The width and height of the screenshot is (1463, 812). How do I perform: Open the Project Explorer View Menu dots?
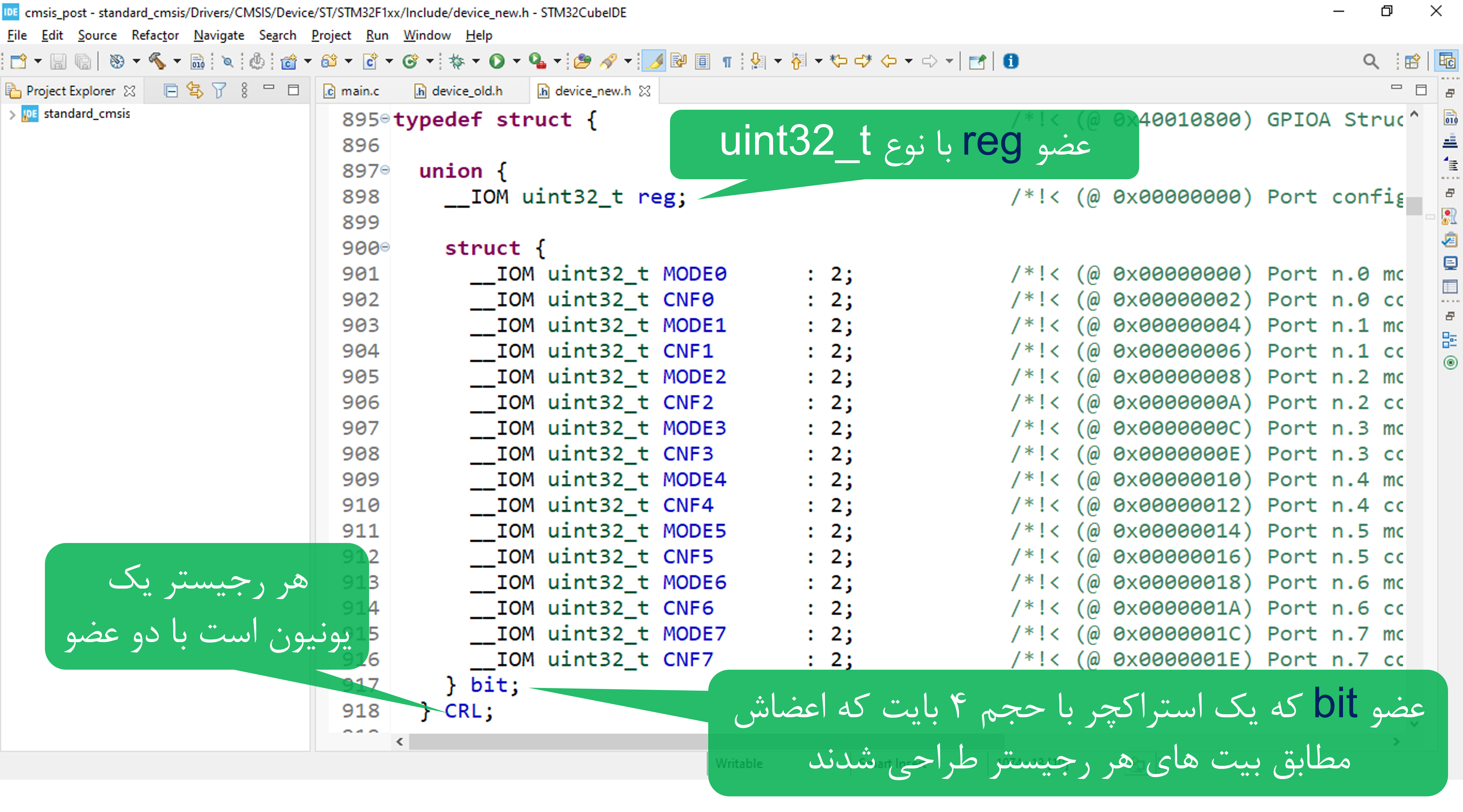244,91
